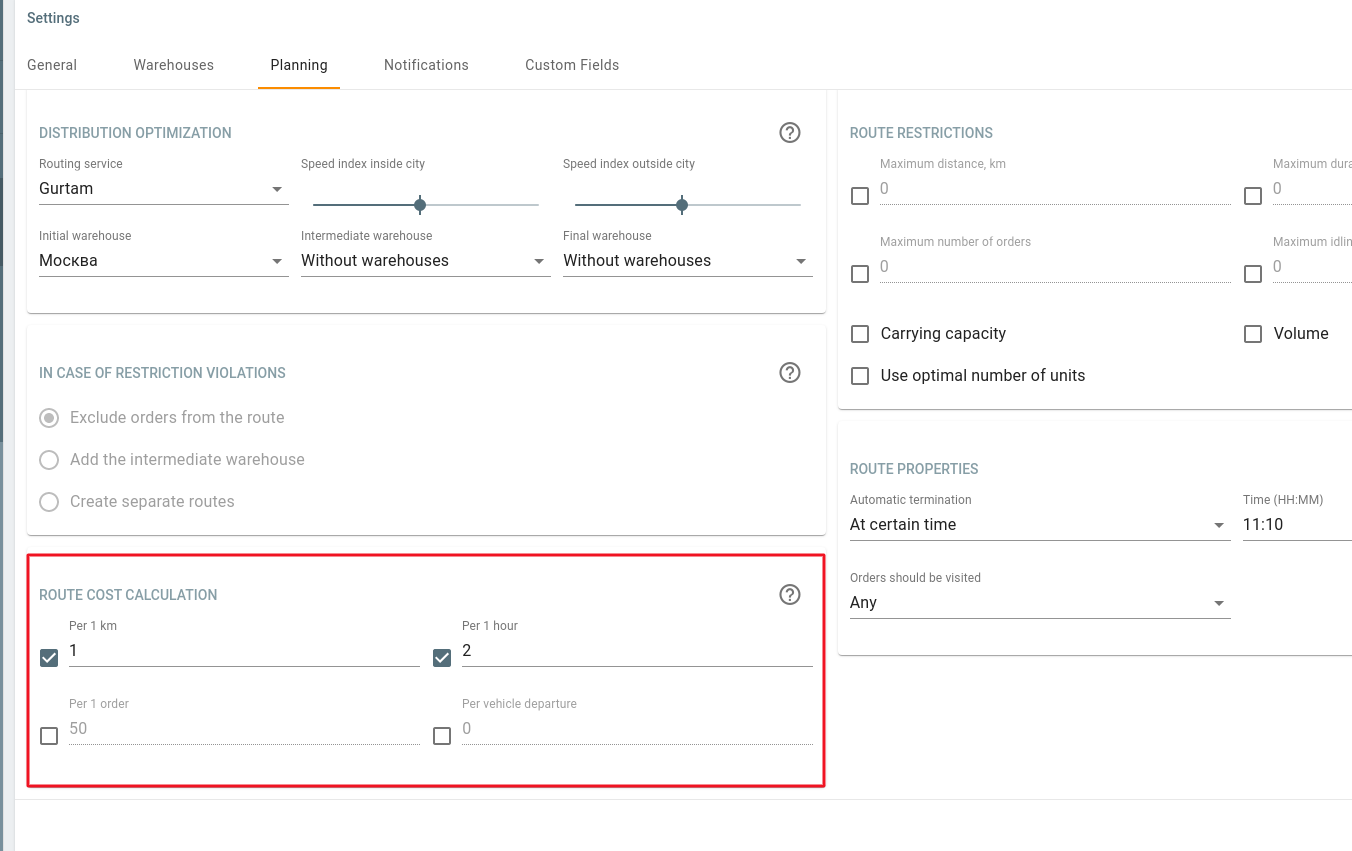
Task: Expand the Orders should be visited dropdown
Action: [1038, 603]
